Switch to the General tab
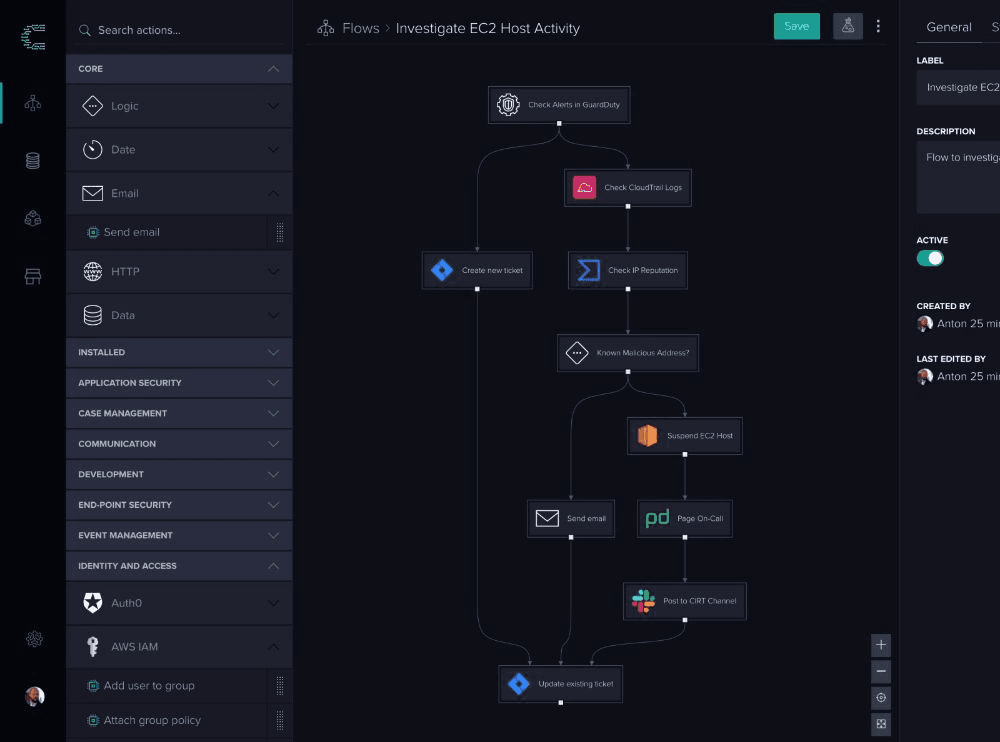 click(948, 27)
